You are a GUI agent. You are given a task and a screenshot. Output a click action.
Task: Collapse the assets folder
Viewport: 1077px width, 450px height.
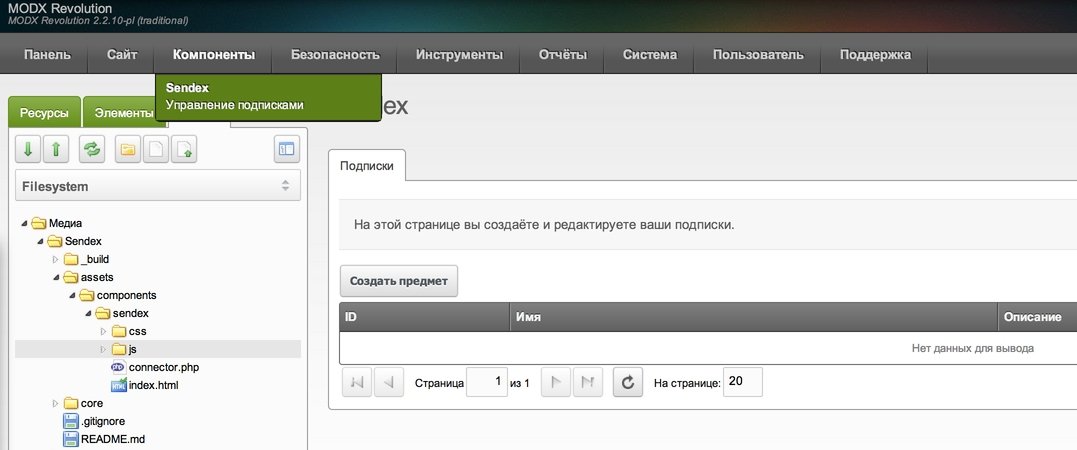56,277
